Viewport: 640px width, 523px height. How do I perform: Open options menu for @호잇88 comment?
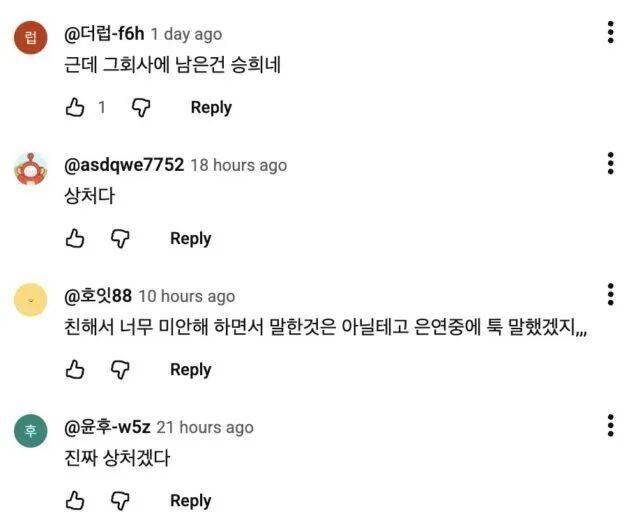[610, 295]
